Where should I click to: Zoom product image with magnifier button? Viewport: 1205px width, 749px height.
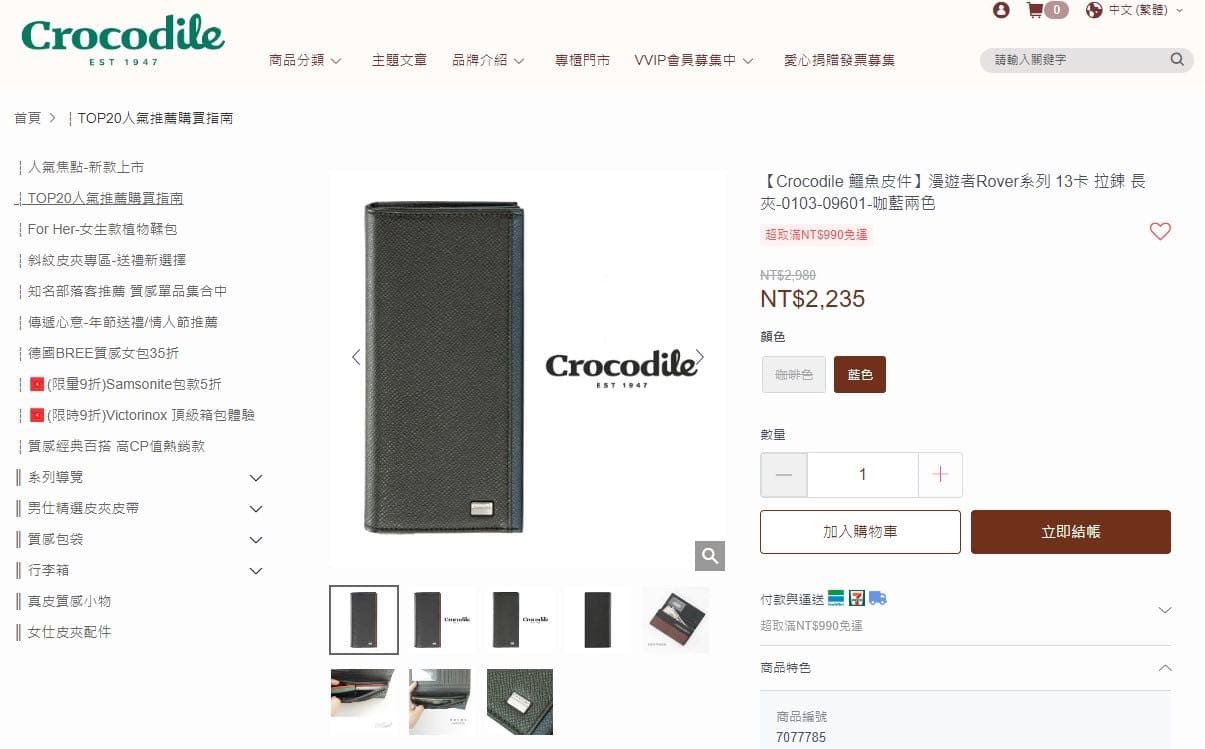pyautogui.click(x=710, y=556)
